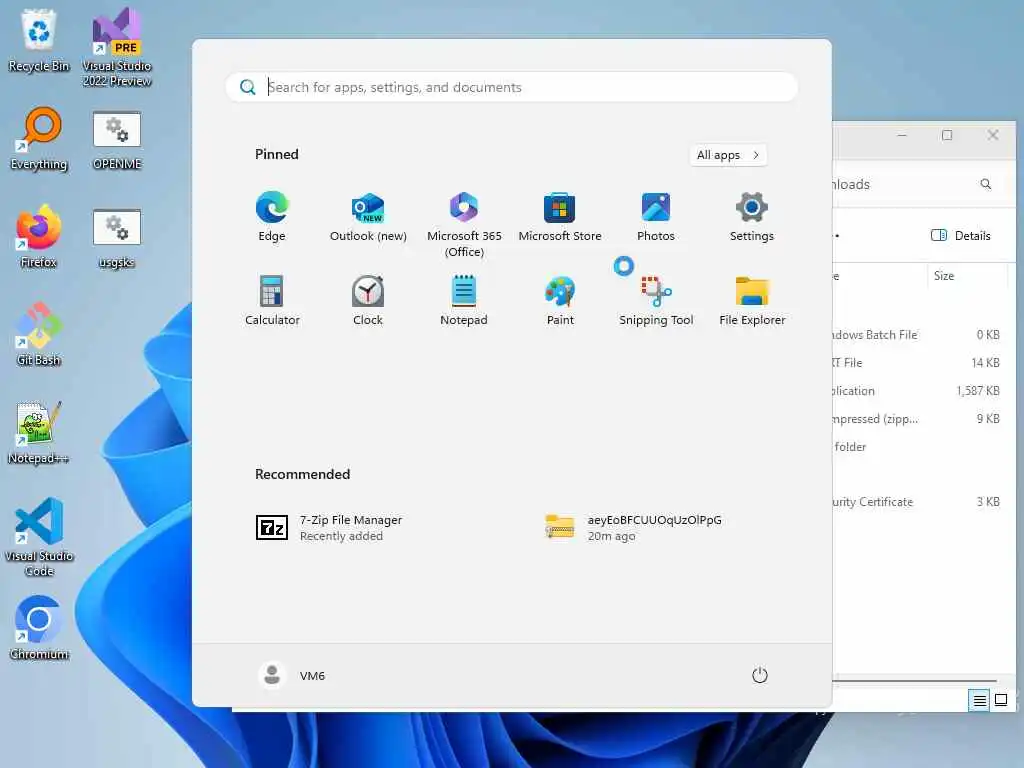Select the Compressed (zipped) 9 KB row
This screenshot has width=1024, height=768.
[920, 419]
